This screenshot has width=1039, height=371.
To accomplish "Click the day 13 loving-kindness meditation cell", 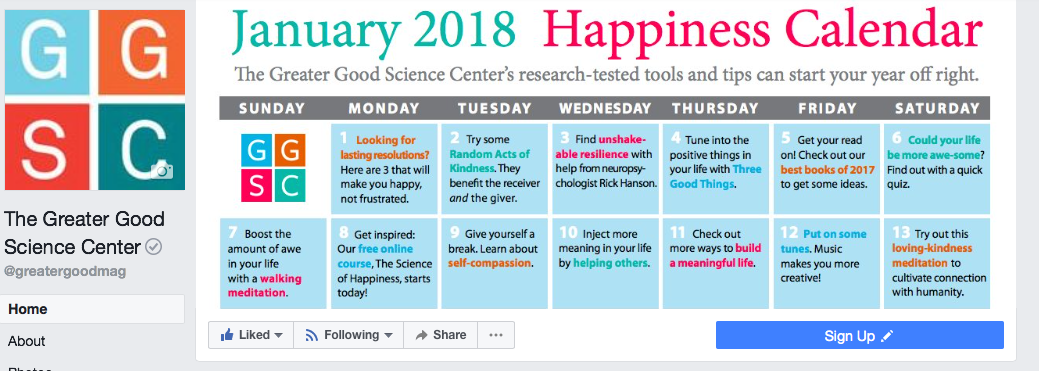I will pos(937,263).
